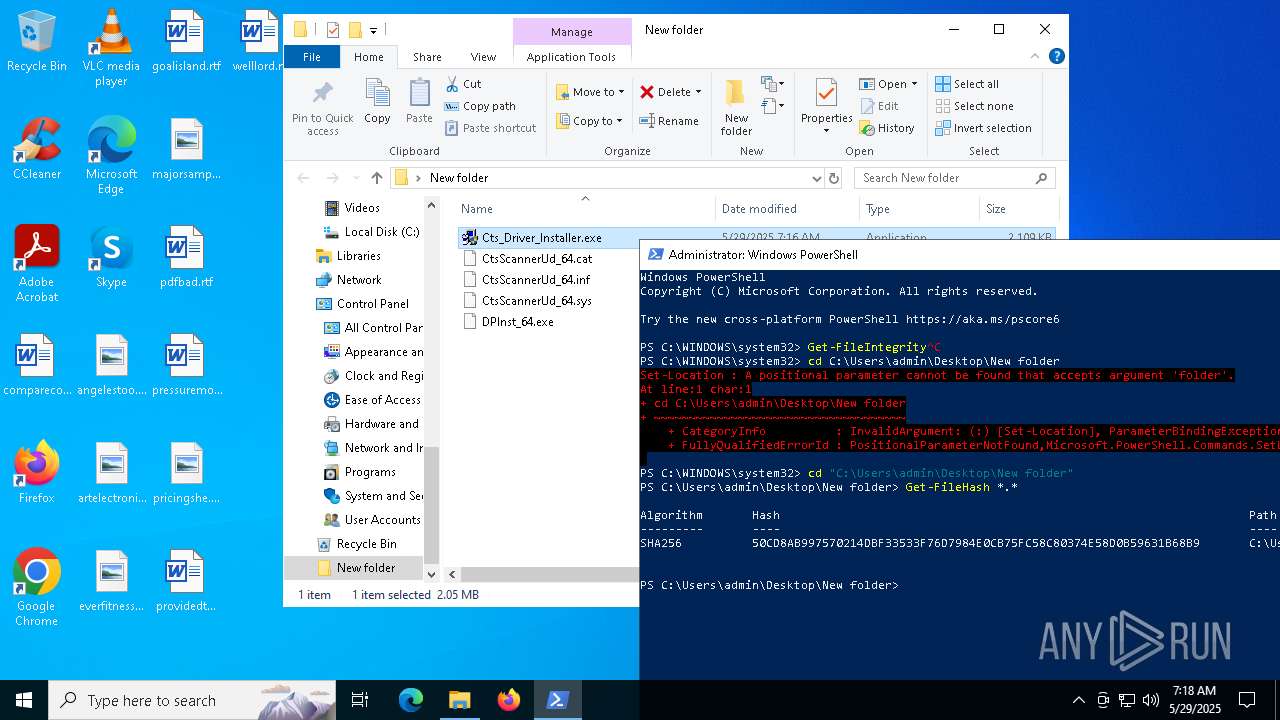The height and width of the screenshot is (720, 1280).
Task: Click volume icon in system tray
Action: (x=1151, y=700)
